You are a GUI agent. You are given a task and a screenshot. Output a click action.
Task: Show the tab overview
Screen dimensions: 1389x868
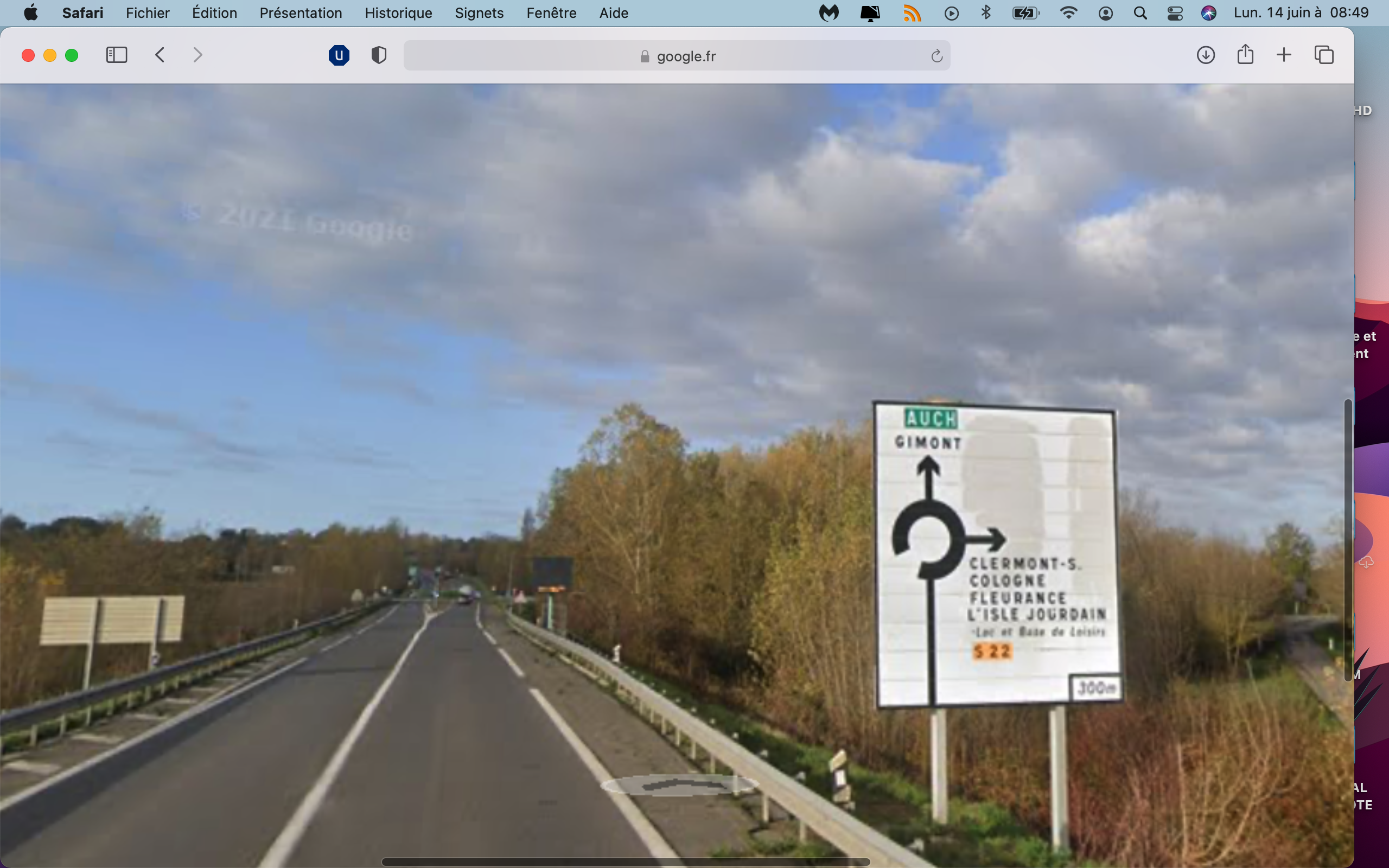[x=1323, y=55]
